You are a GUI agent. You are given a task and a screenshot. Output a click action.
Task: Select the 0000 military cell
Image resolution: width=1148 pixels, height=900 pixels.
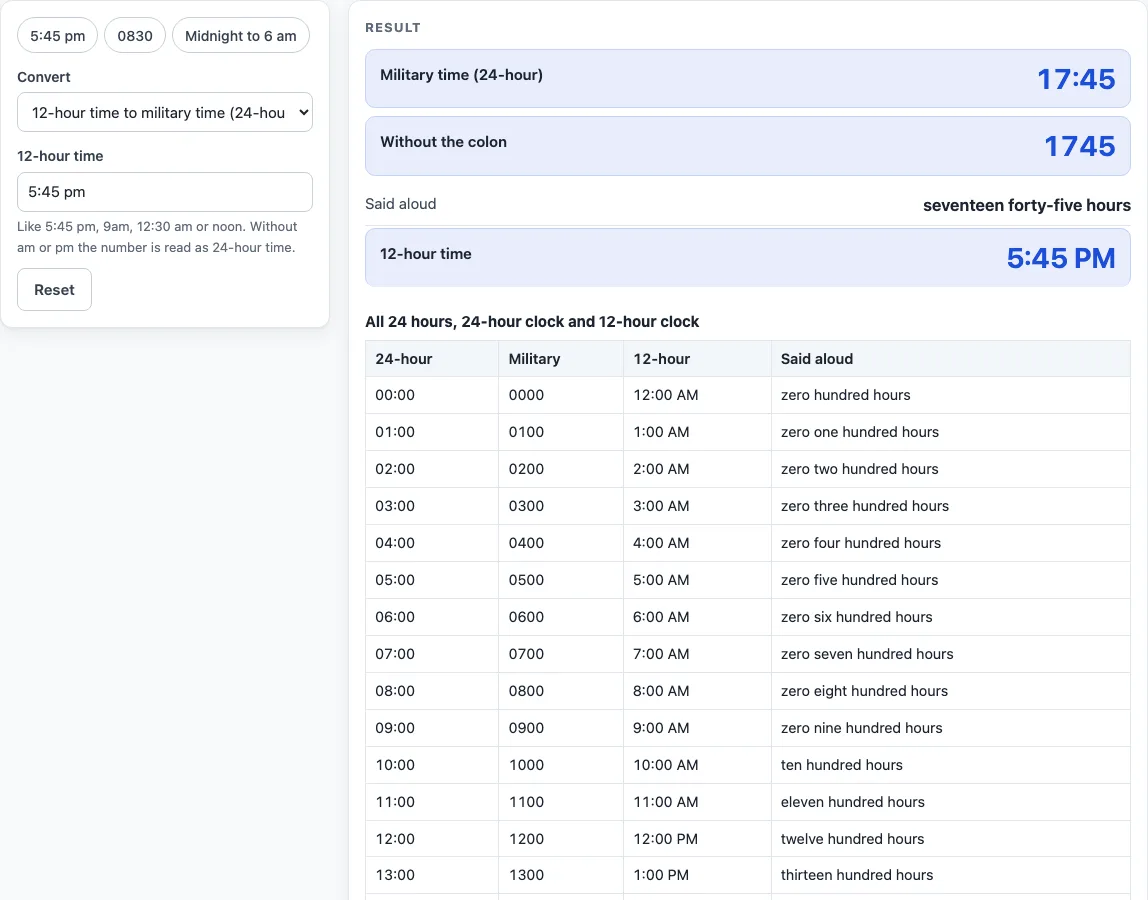pyautogui.click(x=561, y=395)
